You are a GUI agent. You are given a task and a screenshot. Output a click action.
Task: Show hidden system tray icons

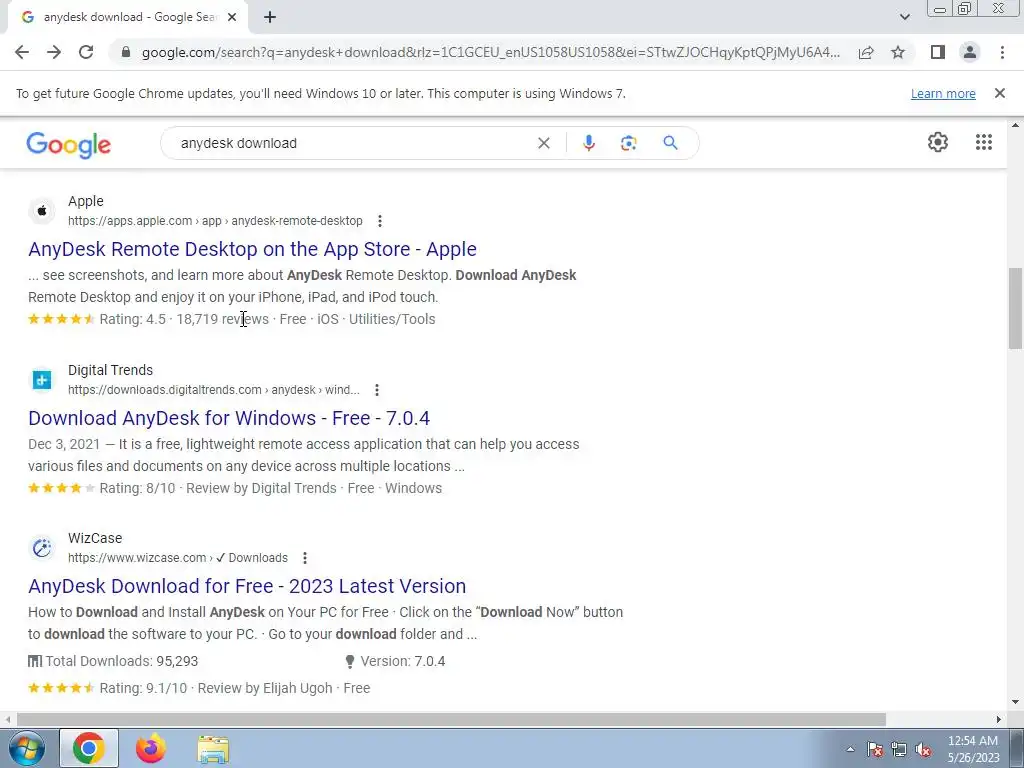point(850,749)
